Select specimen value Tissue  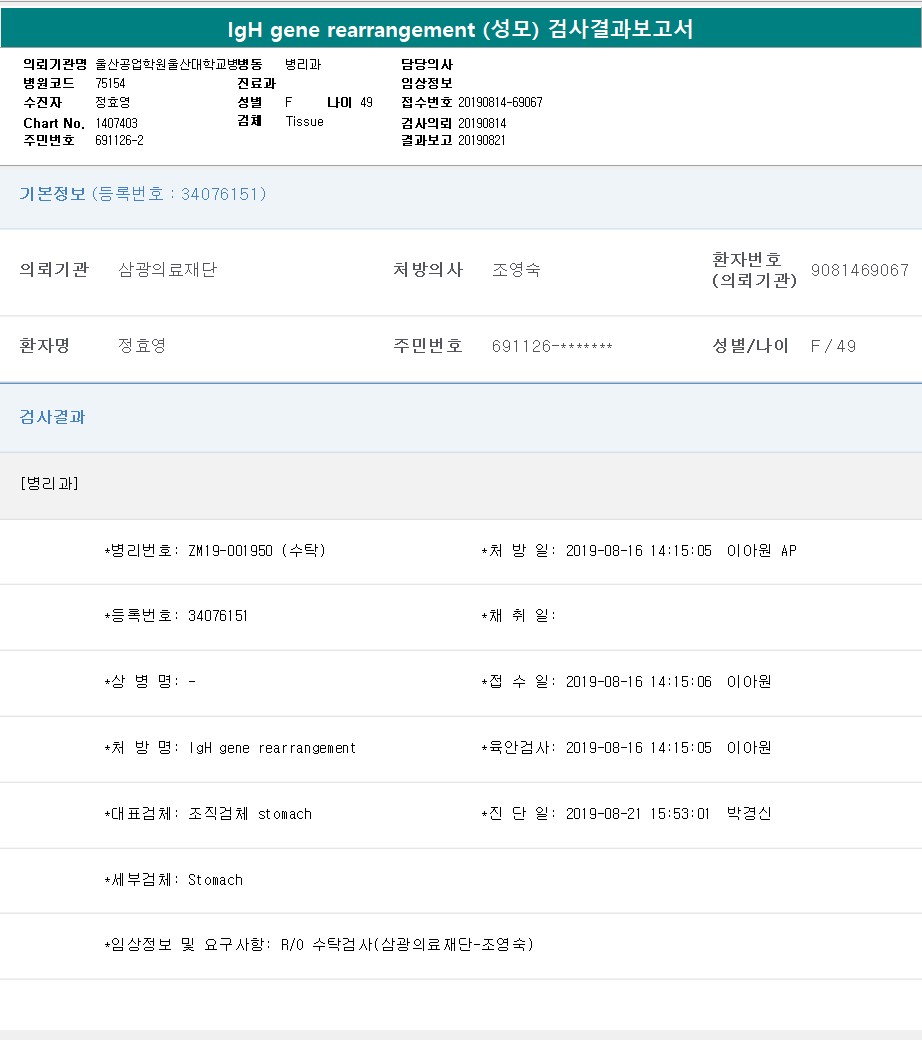304,121
